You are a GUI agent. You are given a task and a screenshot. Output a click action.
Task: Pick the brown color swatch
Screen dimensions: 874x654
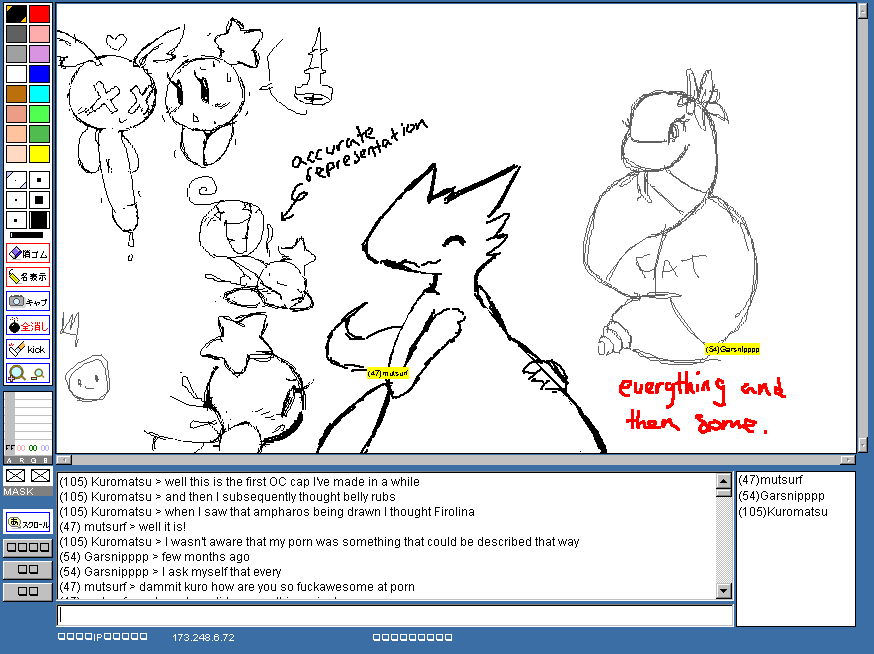click(x=16, y=94)
